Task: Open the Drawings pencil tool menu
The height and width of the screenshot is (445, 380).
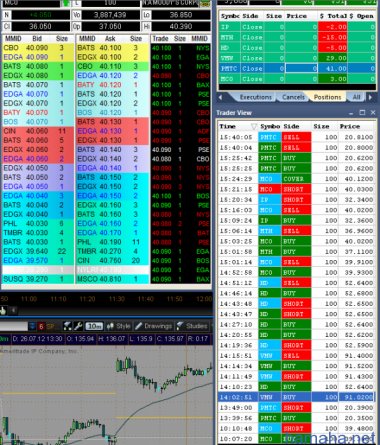Action: [154, 326]
